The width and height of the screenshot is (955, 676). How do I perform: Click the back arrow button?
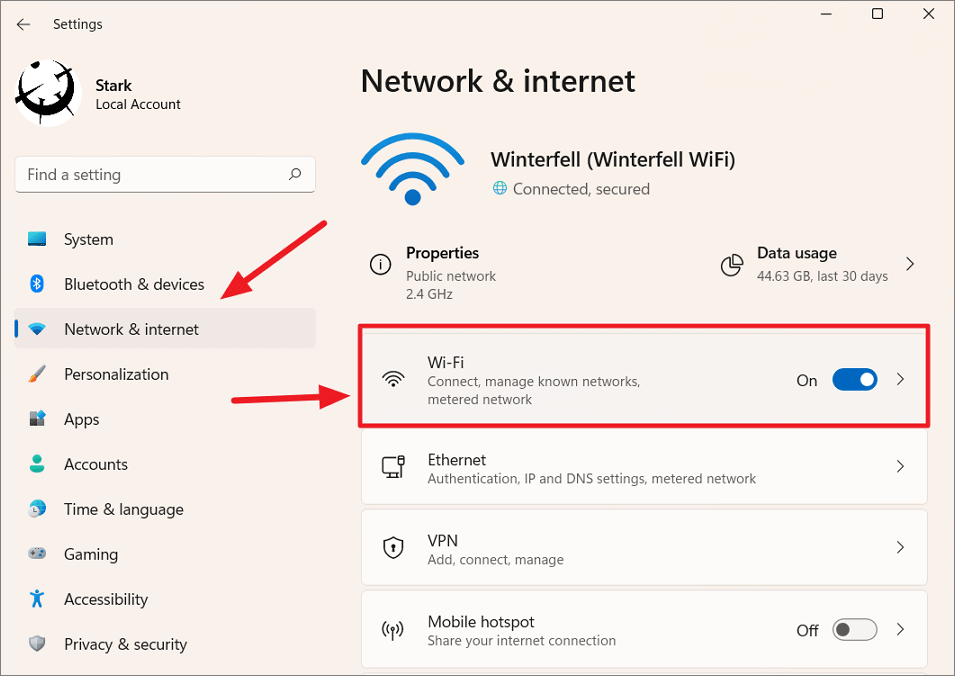(23, 24)
